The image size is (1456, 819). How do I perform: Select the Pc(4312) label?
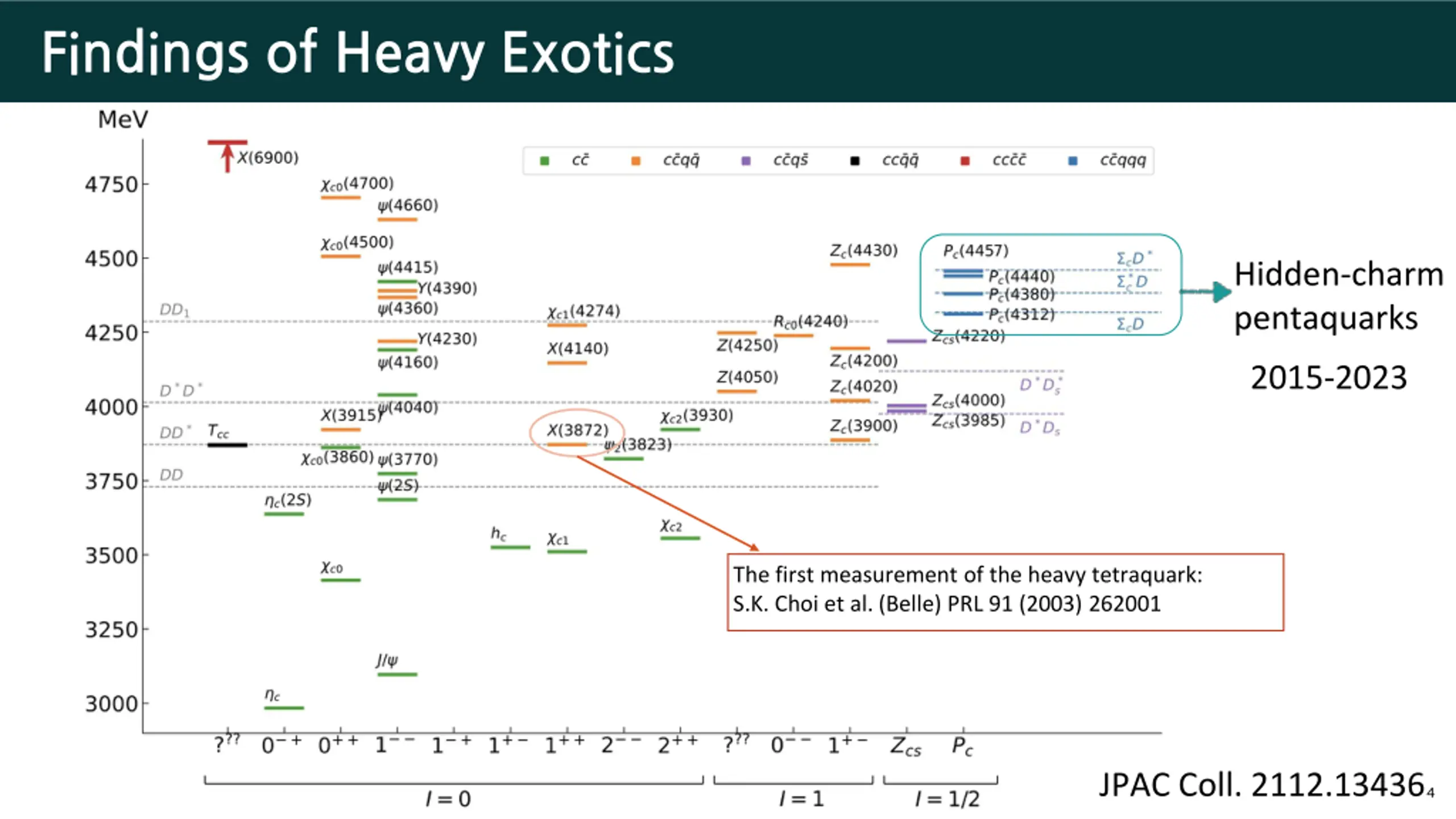click(x=1021, y=315)
